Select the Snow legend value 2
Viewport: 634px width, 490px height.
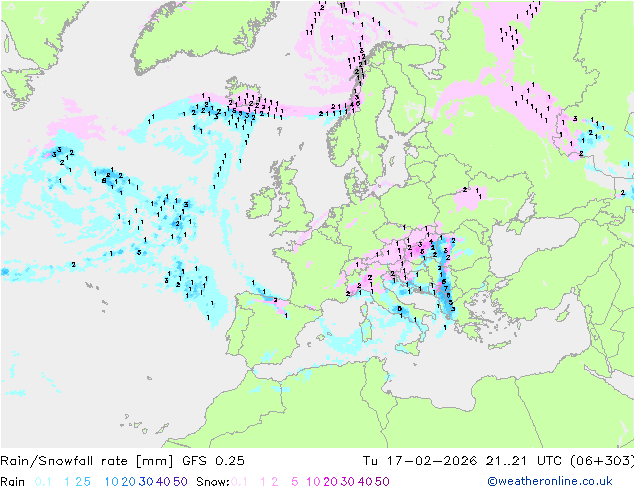(x=275, y=482)
